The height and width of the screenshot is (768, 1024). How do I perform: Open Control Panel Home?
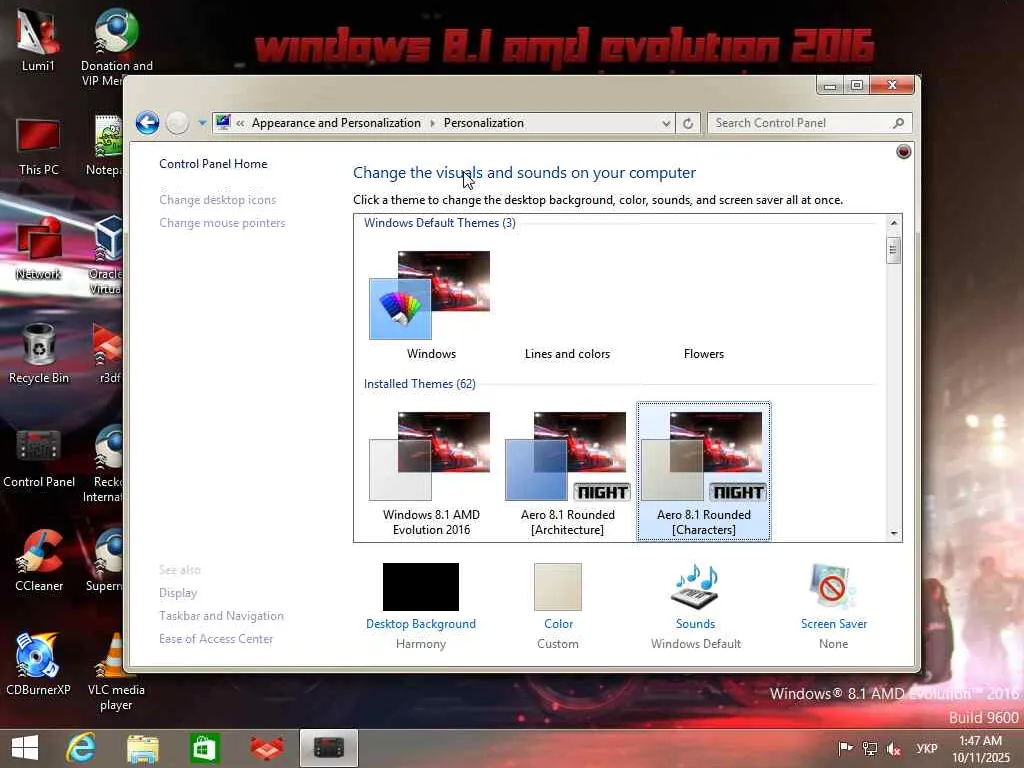213,164
